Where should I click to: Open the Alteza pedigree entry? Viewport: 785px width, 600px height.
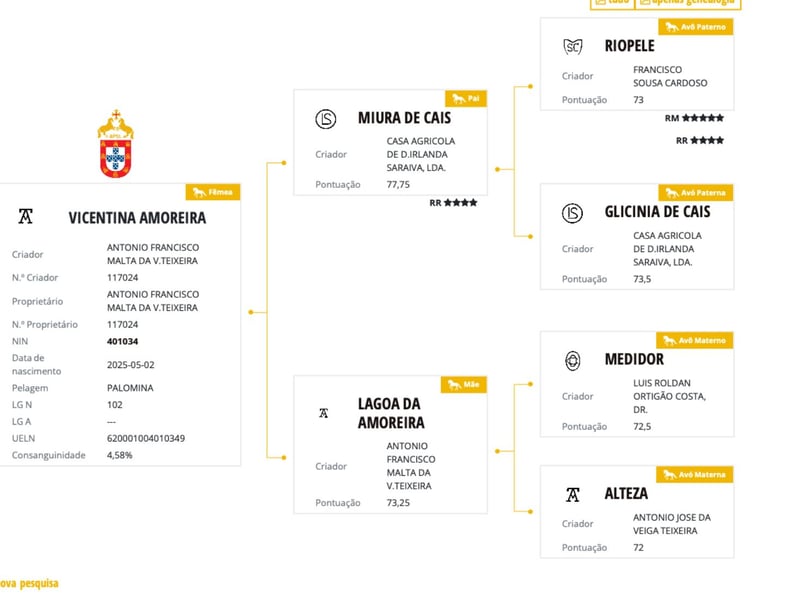[626, 494]
